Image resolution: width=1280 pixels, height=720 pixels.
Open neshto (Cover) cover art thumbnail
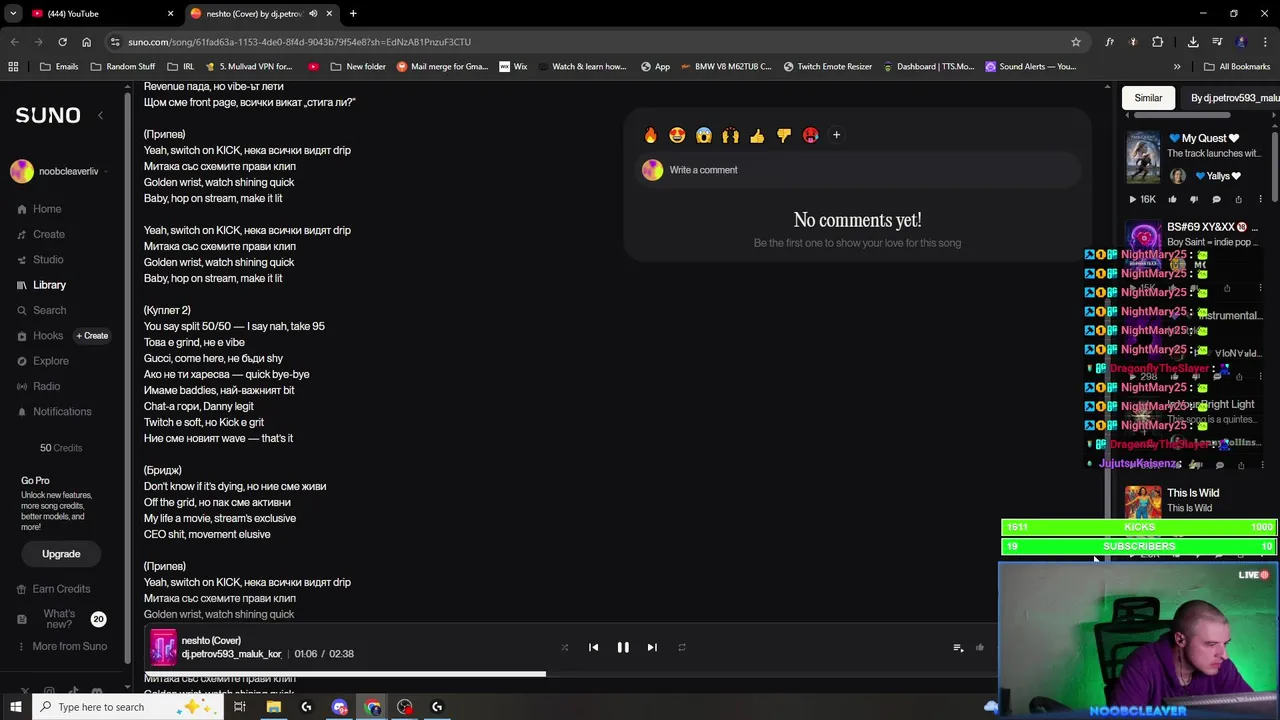(x=163, y=647)
